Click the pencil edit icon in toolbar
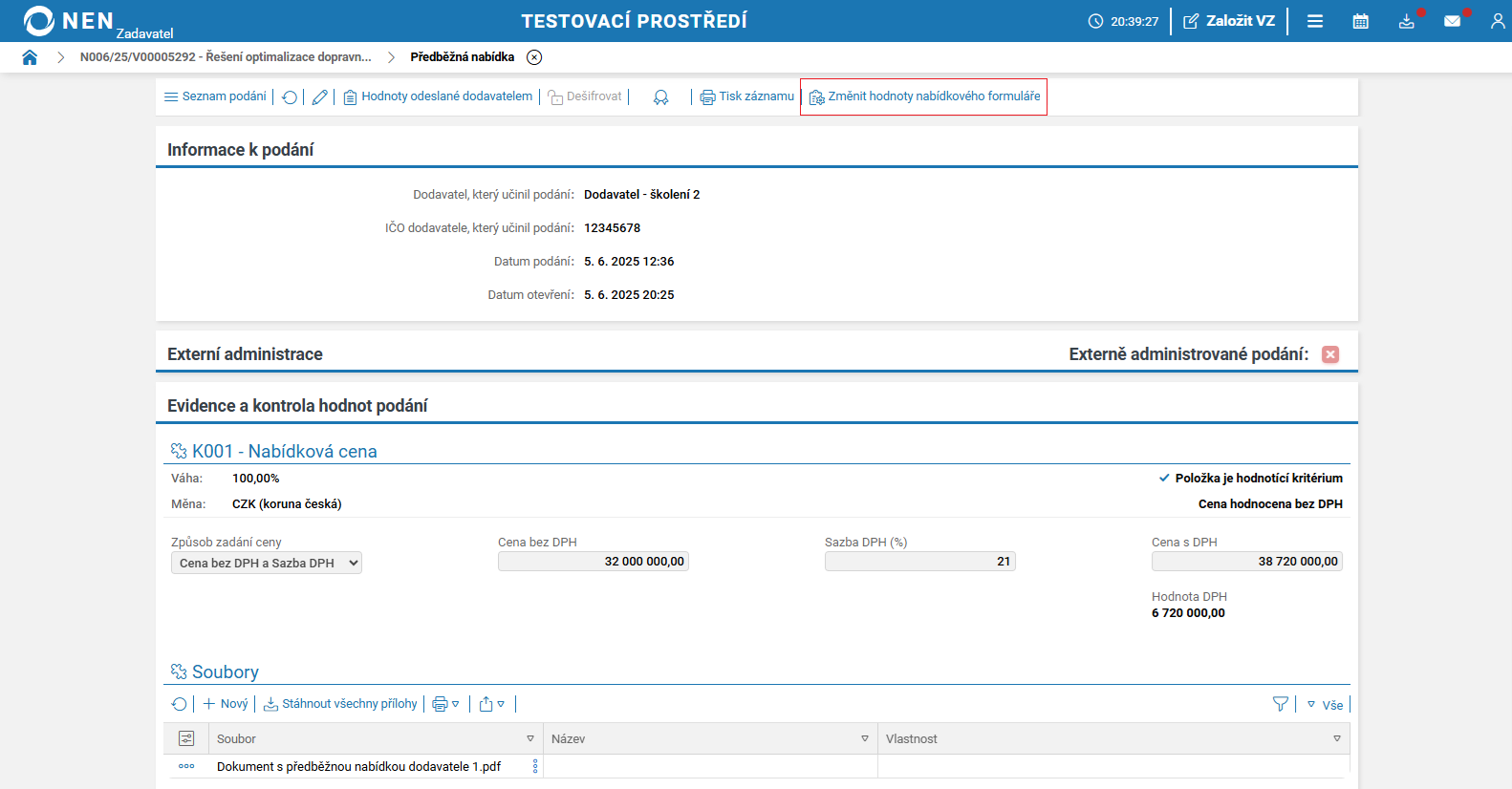The width and height of the screenshot is (1512, 789). 320,97
